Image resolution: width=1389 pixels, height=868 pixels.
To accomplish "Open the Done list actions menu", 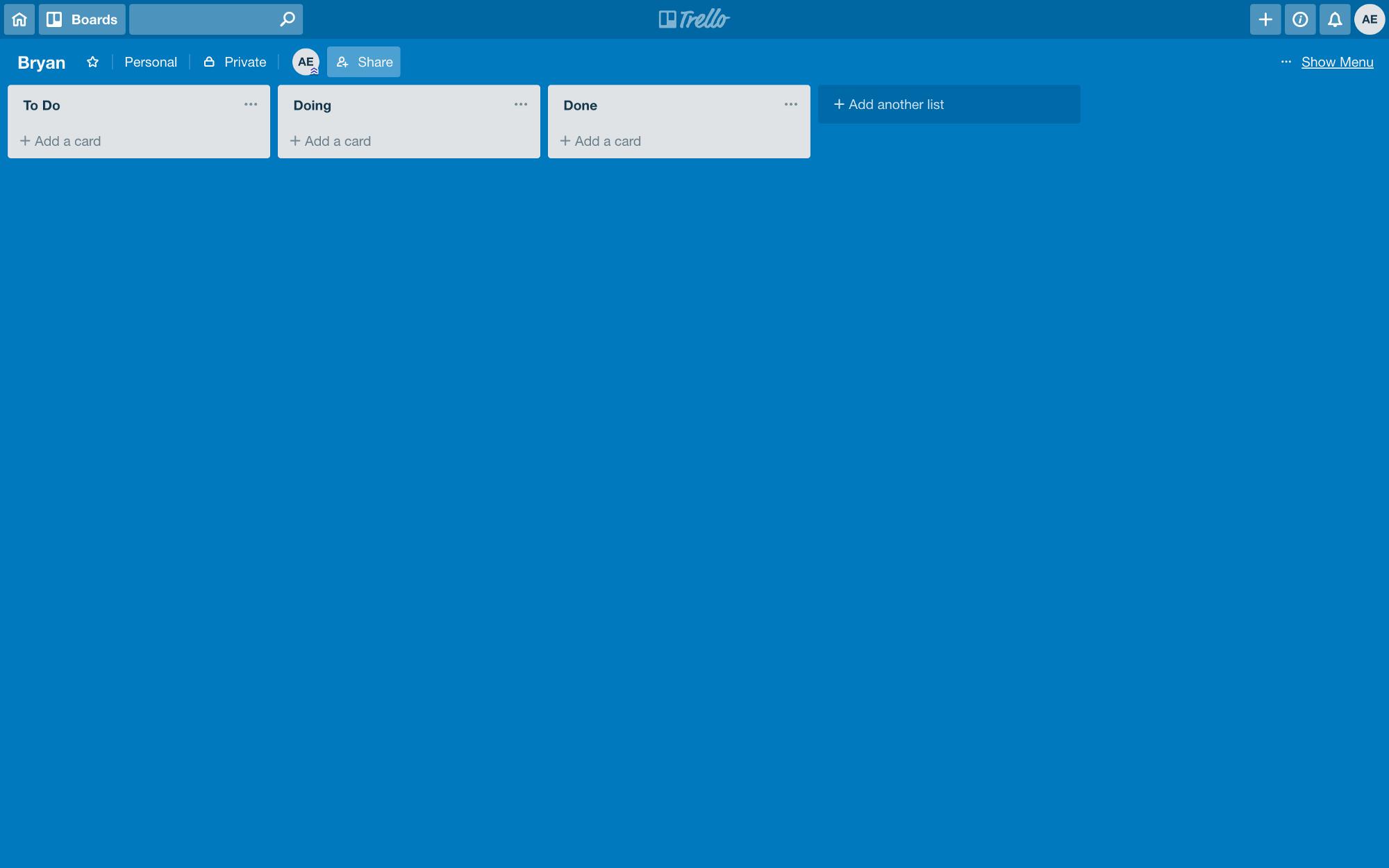I will coord(791,105).
